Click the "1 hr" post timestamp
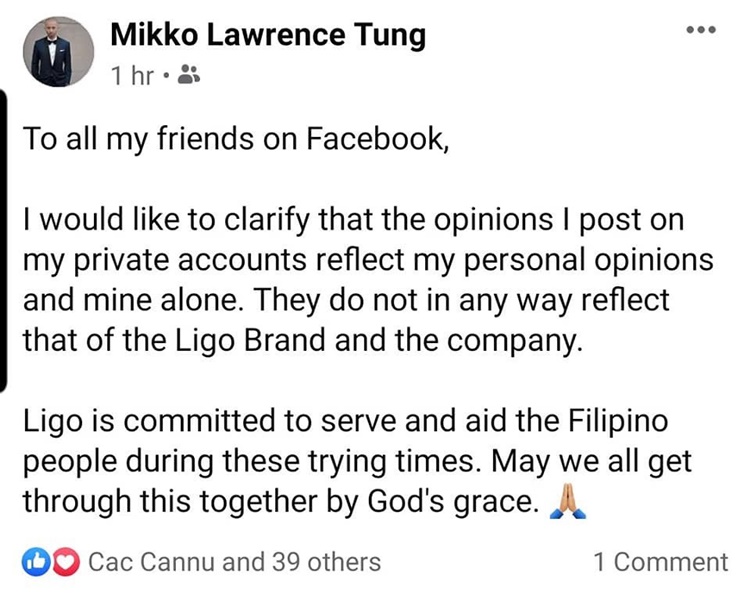This screenshot has width=750, height=593. (x=132, y=75)
